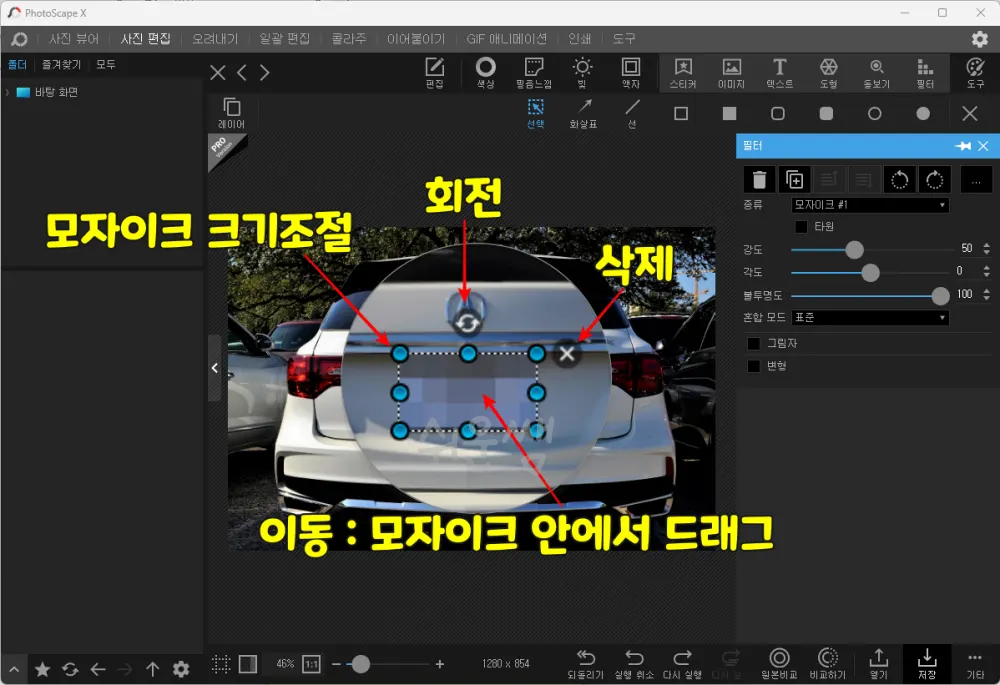Open the 혼합 모드 blend mode dropdown
1000x685 pixels.
click(x=869, y=317)
